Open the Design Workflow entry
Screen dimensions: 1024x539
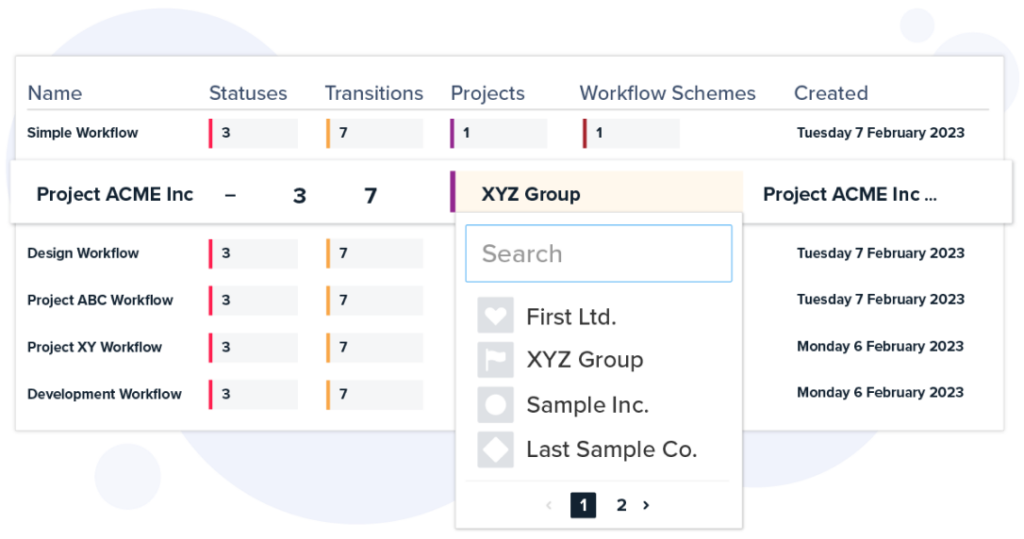(83, 253)
